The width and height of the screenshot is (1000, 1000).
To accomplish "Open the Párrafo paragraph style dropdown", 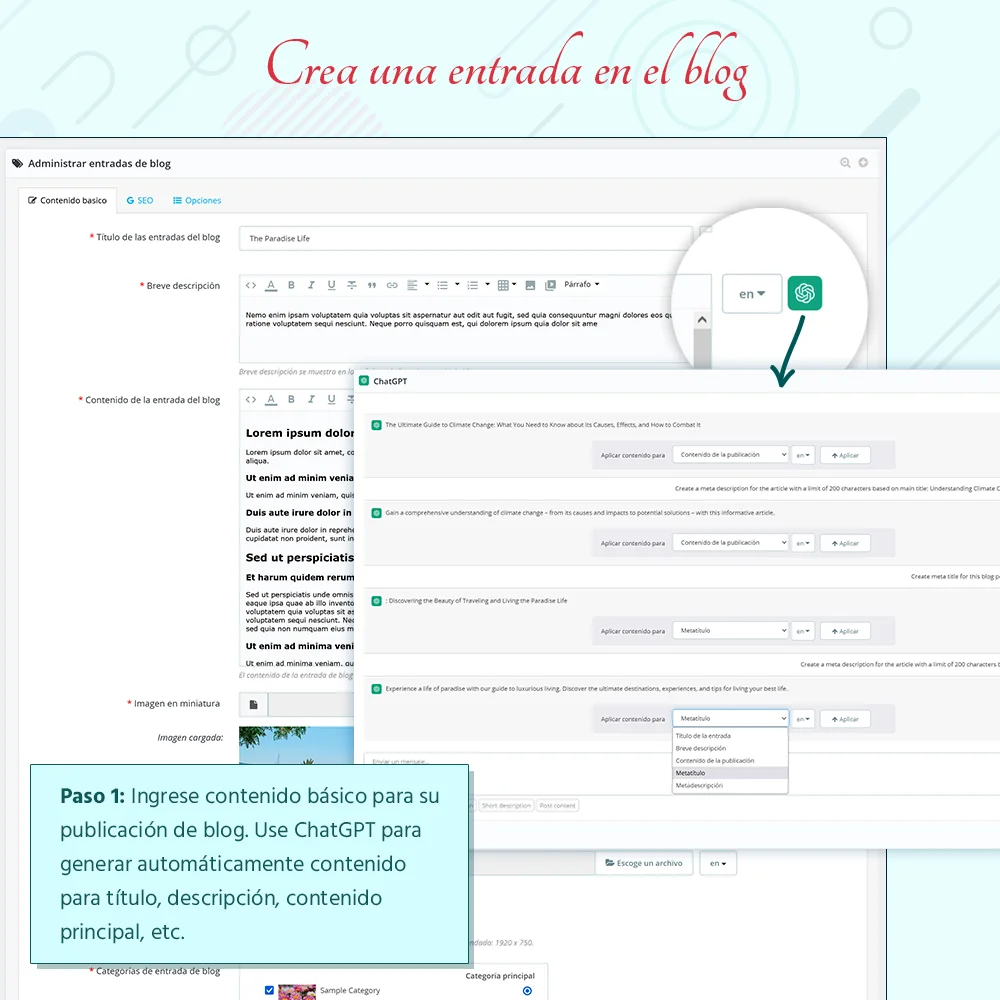I will tap(578, 285).
